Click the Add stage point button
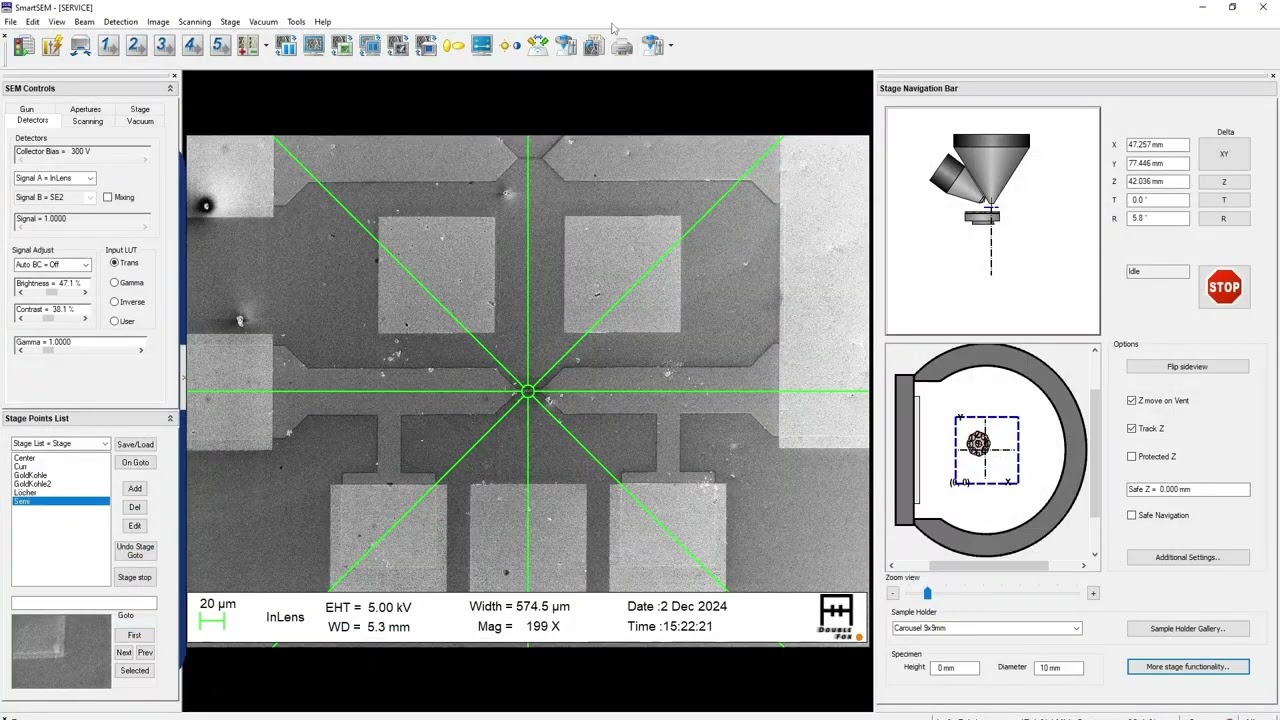 135,489
